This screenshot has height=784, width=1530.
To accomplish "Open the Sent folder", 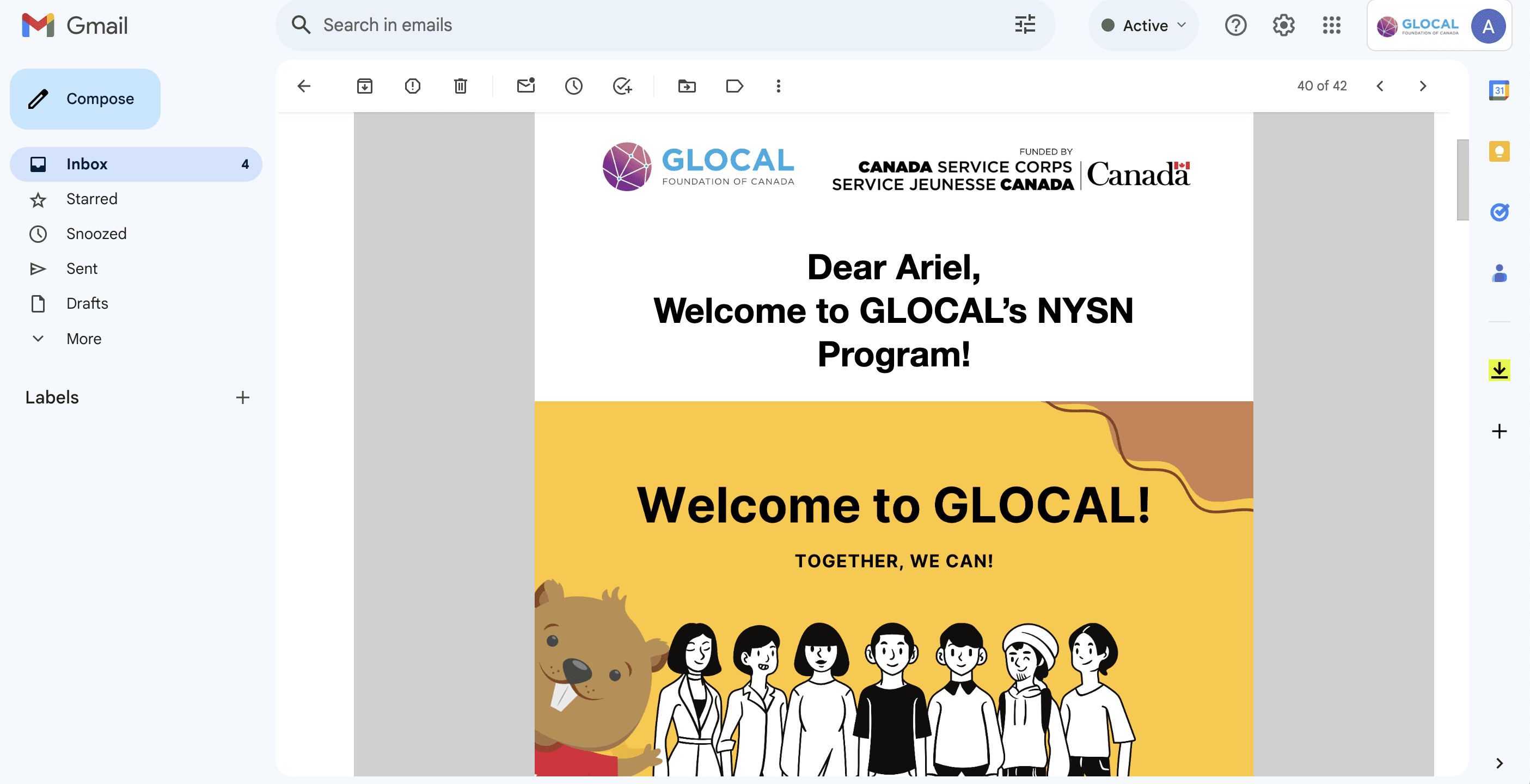I will point(81,268).
